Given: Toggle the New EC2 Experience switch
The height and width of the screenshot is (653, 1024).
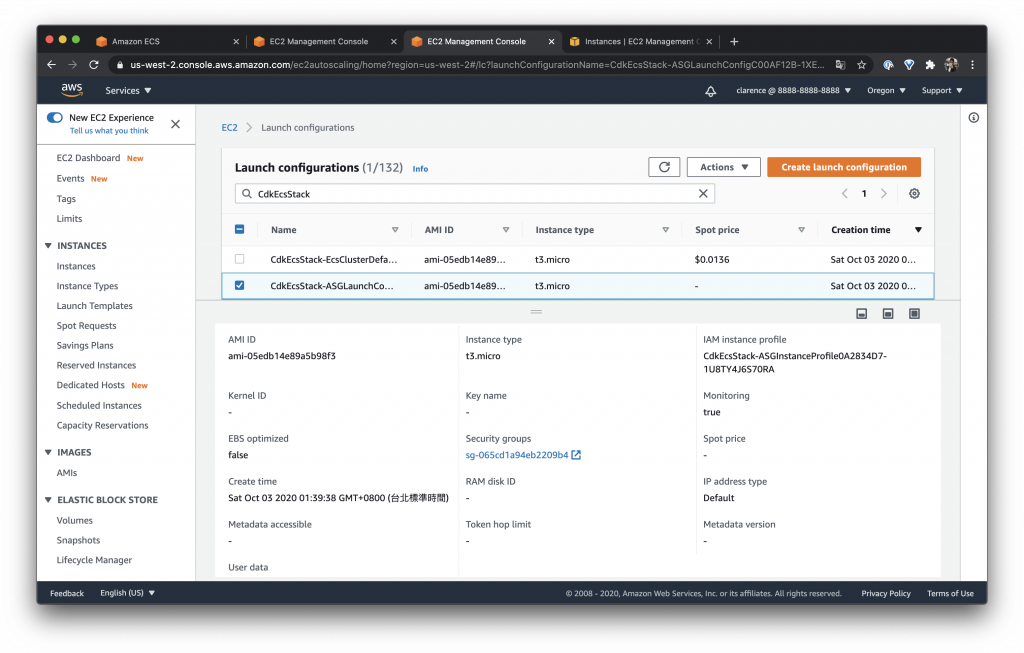Looking at the screenshot, I should pos(55,118).
